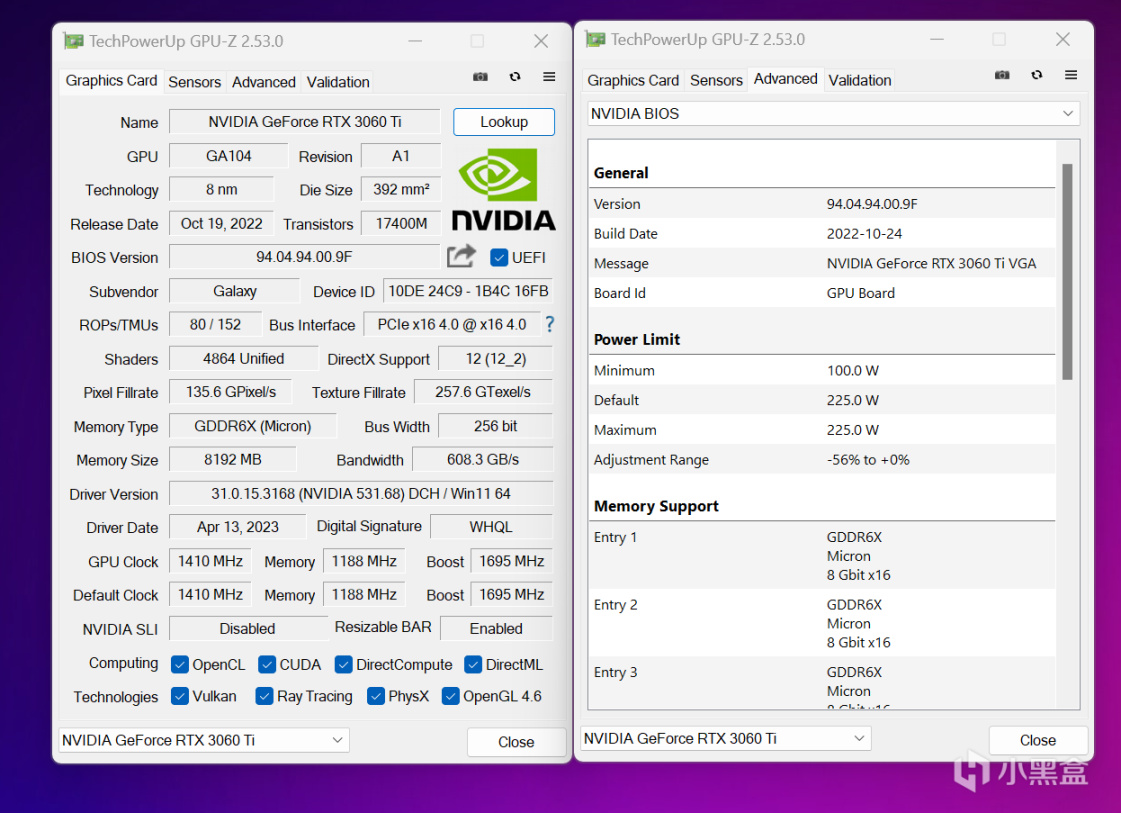The width and height of the screenshot is (1121, 813).
Task: Click the Device ID field
Action: (468, 291)
